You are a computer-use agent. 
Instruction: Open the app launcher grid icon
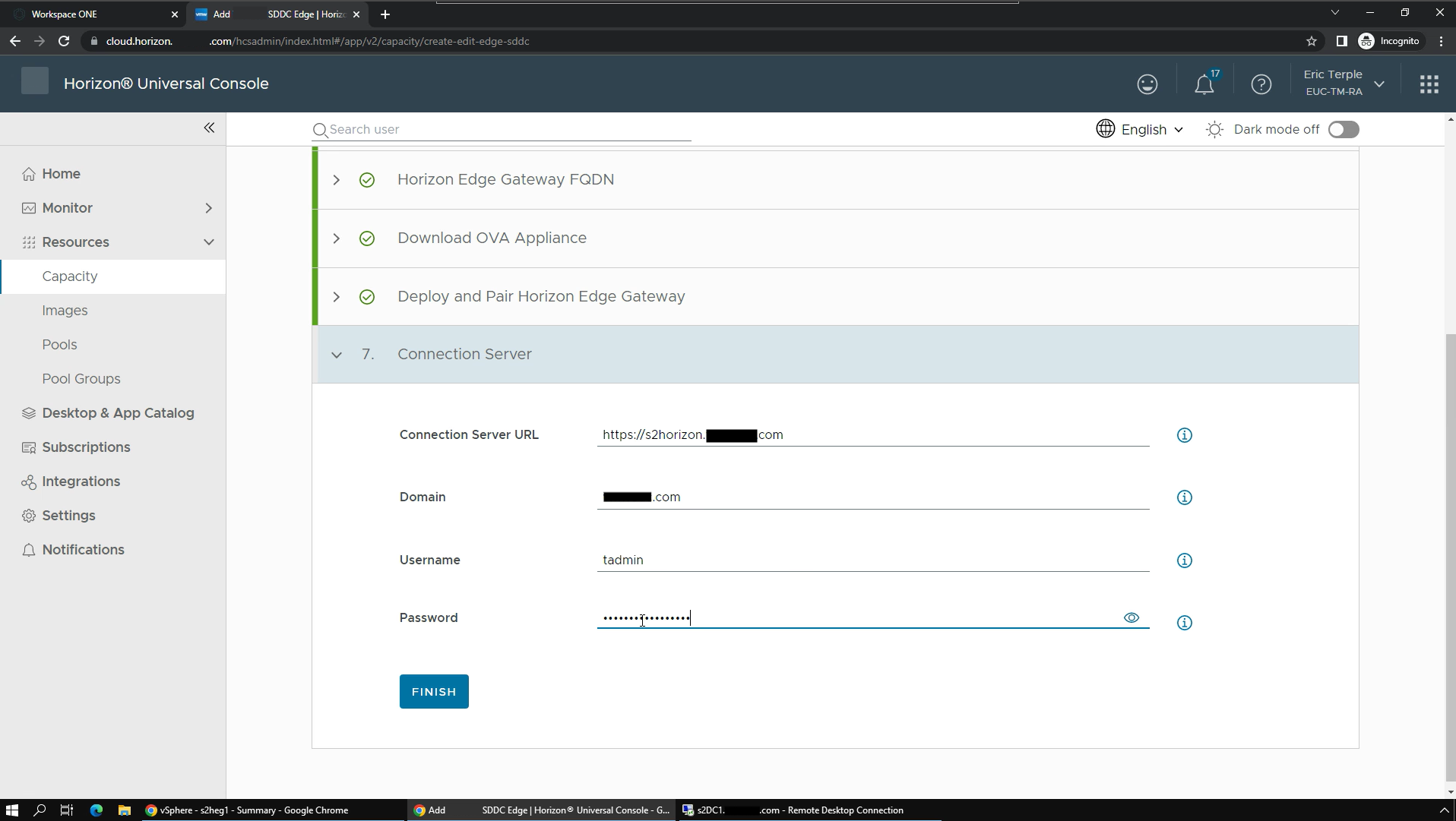point(1429,84)
